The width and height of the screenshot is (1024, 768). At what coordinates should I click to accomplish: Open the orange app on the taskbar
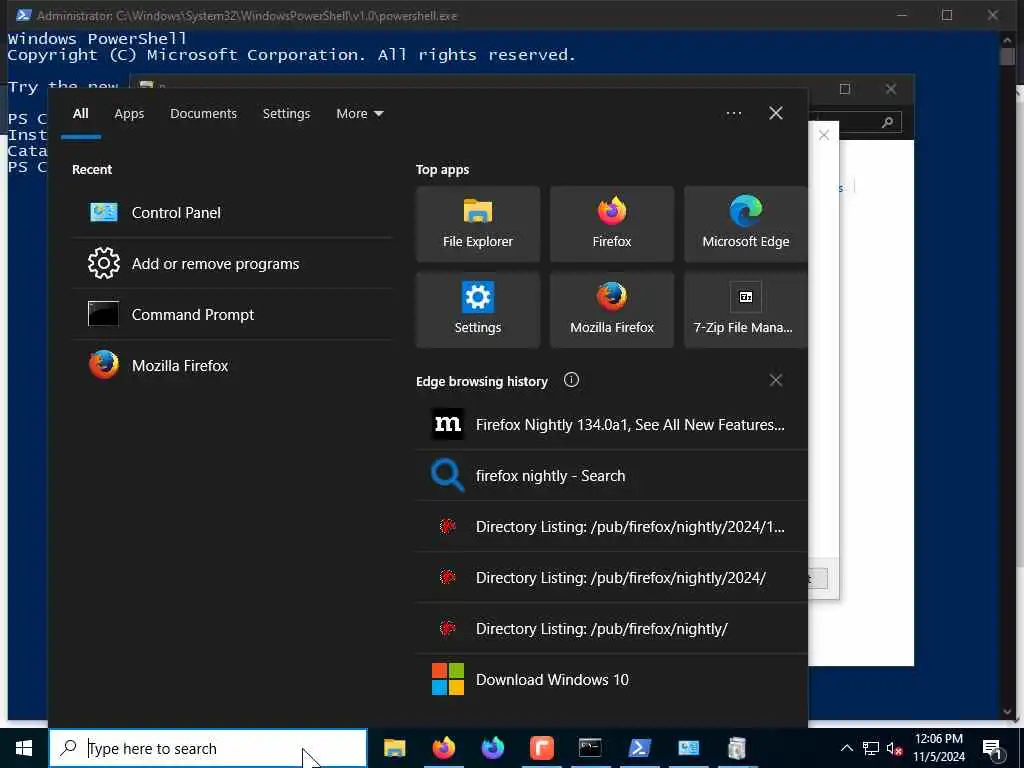point(541,748)
